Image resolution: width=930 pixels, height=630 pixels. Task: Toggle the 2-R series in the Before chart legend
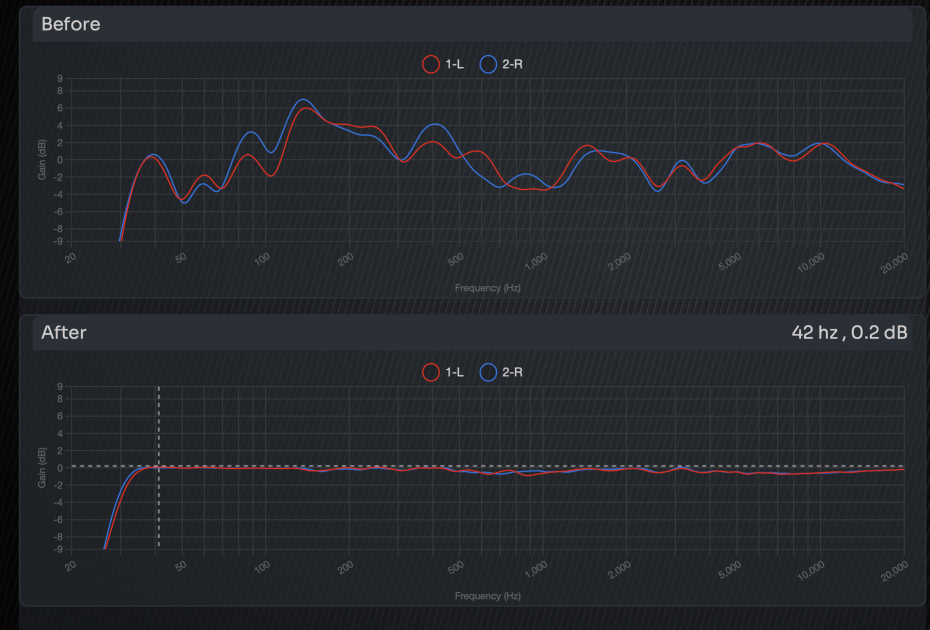pyautogui.click(x=501, y=64)
